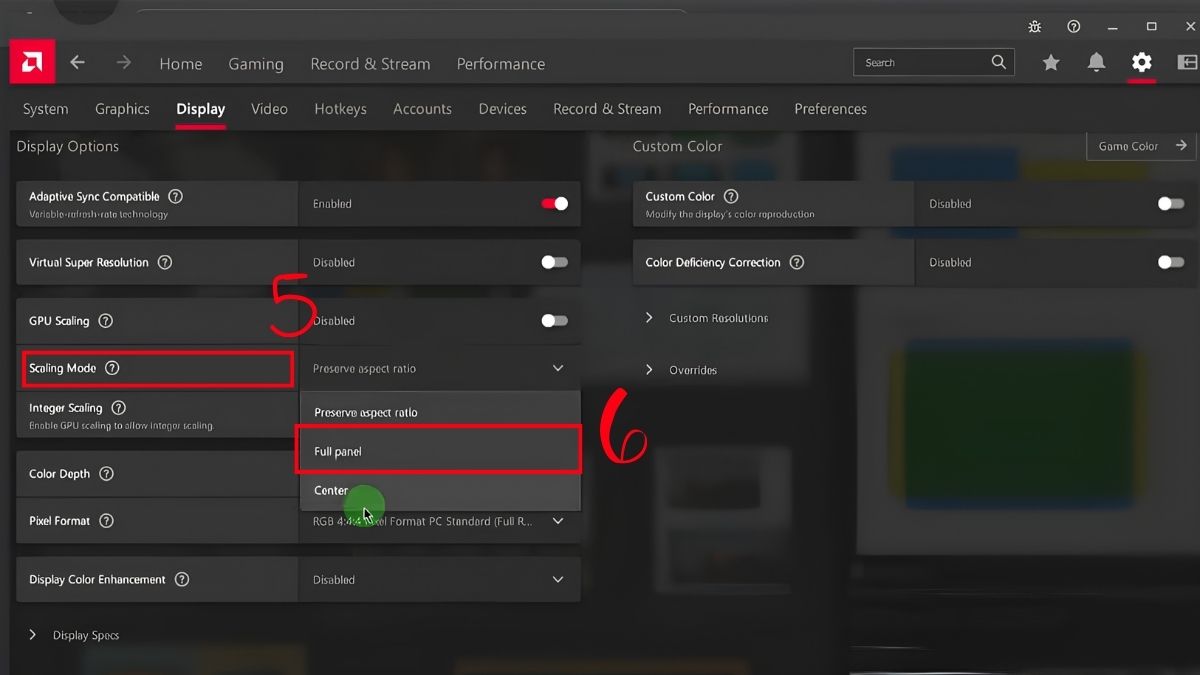This screenshot has height=675, width=1200.
Task: Open notifications with the bell icon
Action: (1096, 61)
